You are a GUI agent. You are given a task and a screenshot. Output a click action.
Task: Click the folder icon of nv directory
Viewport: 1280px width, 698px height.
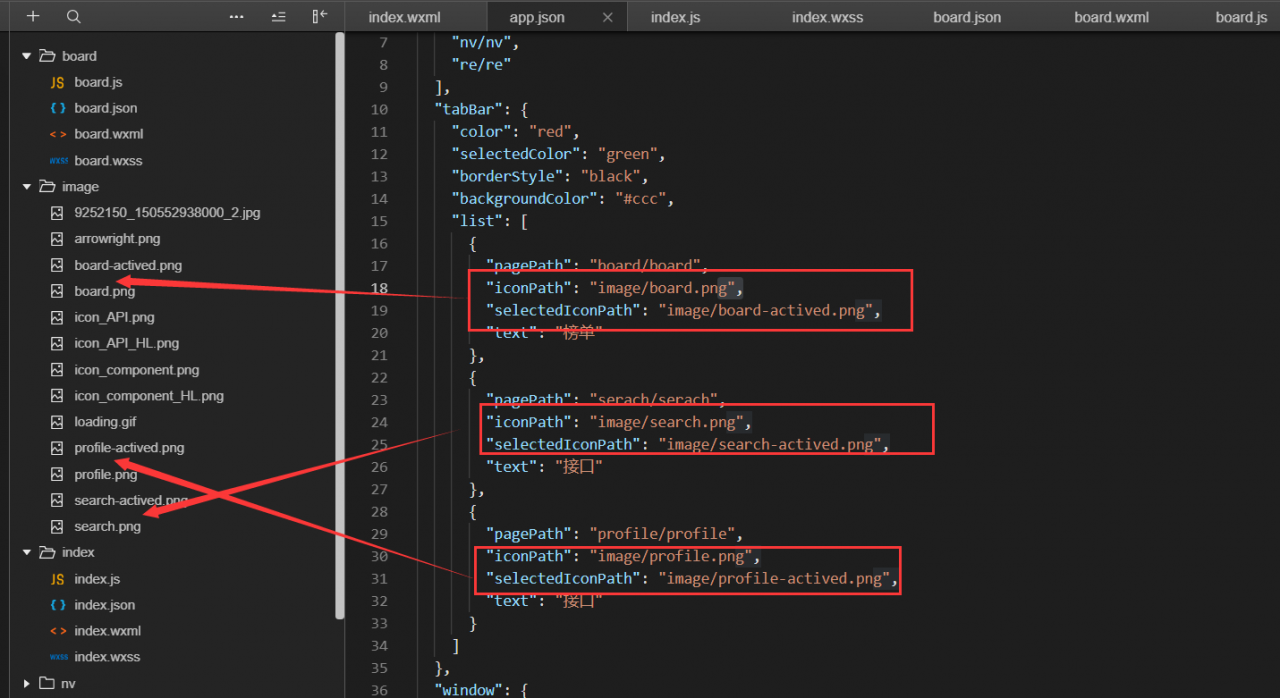click(46, 683)
